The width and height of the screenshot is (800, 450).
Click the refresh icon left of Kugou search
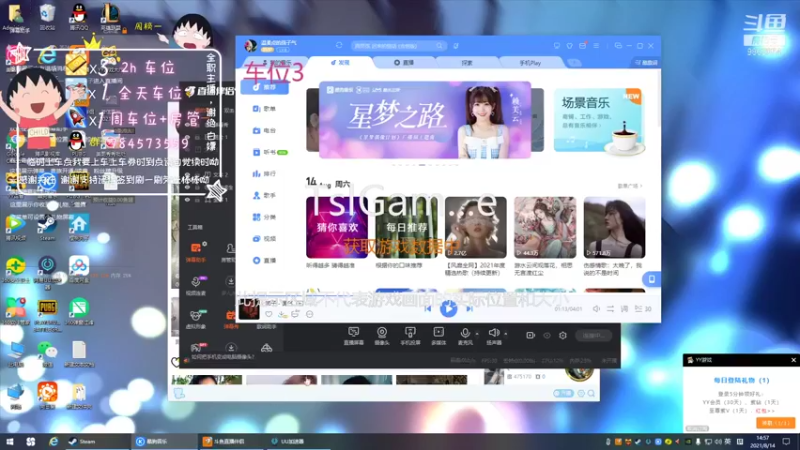pyautogui.click(x=339, y=45)
